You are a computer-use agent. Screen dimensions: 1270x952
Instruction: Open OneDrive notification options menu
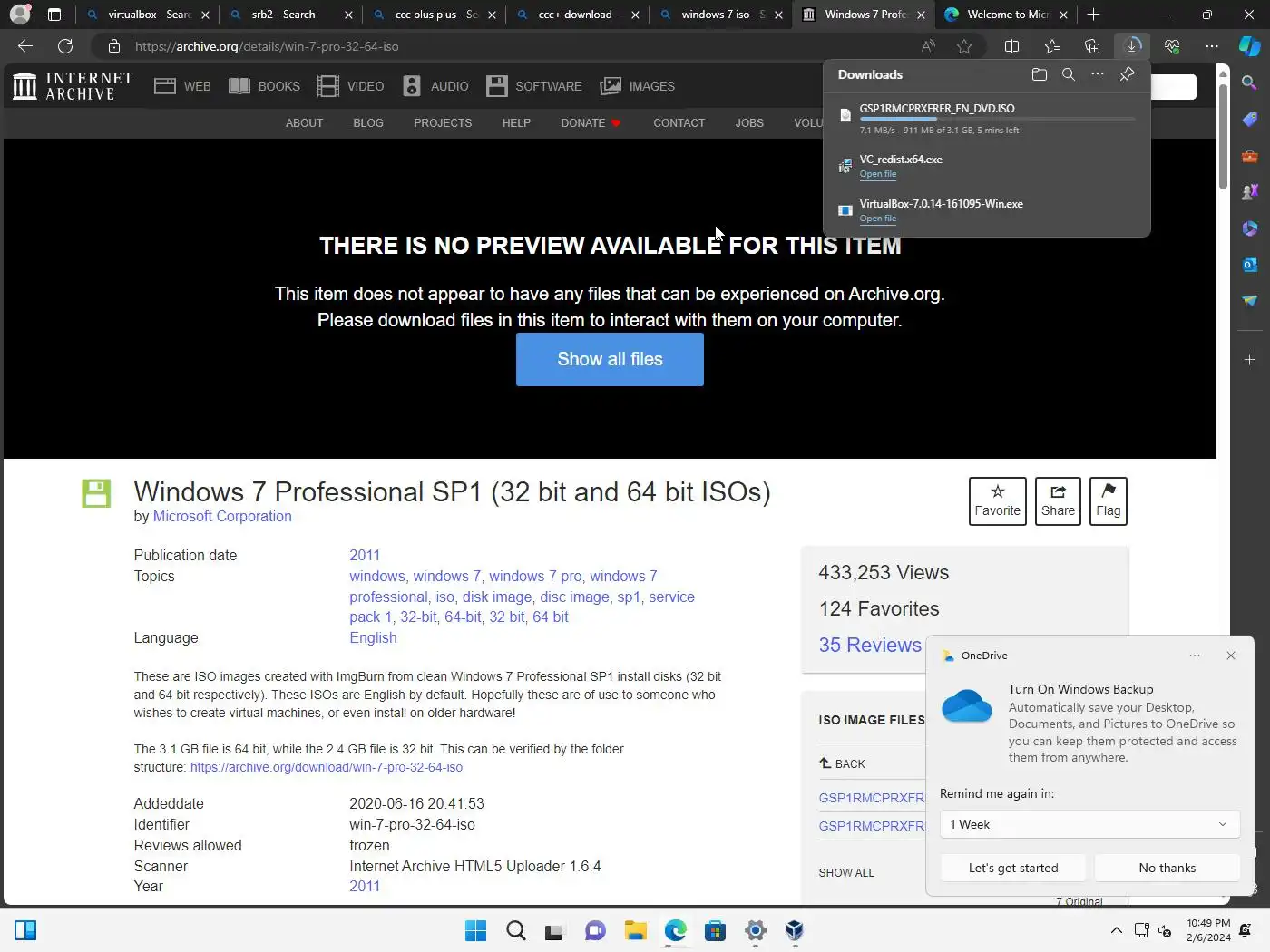click(1195, 656)
